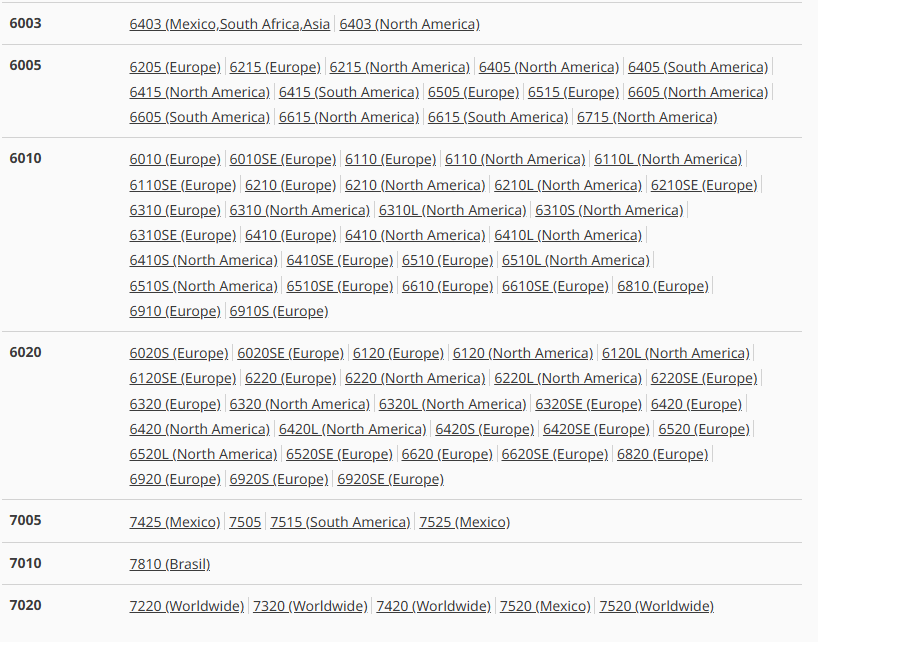
Task: Click the 6205 (Europe) link
Action: 175,67
